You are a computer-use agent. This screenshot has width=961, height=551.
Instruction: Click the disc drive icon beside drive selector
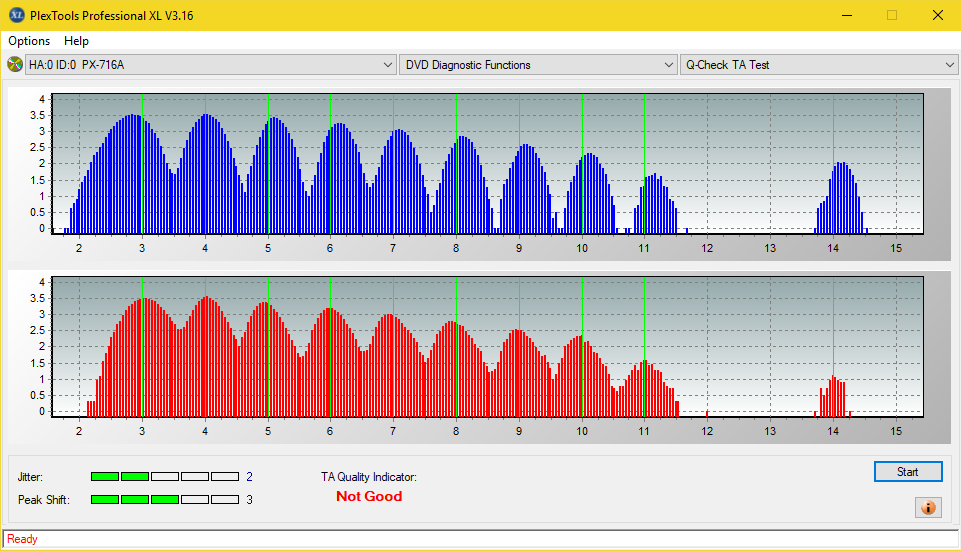tap(15, 64)
